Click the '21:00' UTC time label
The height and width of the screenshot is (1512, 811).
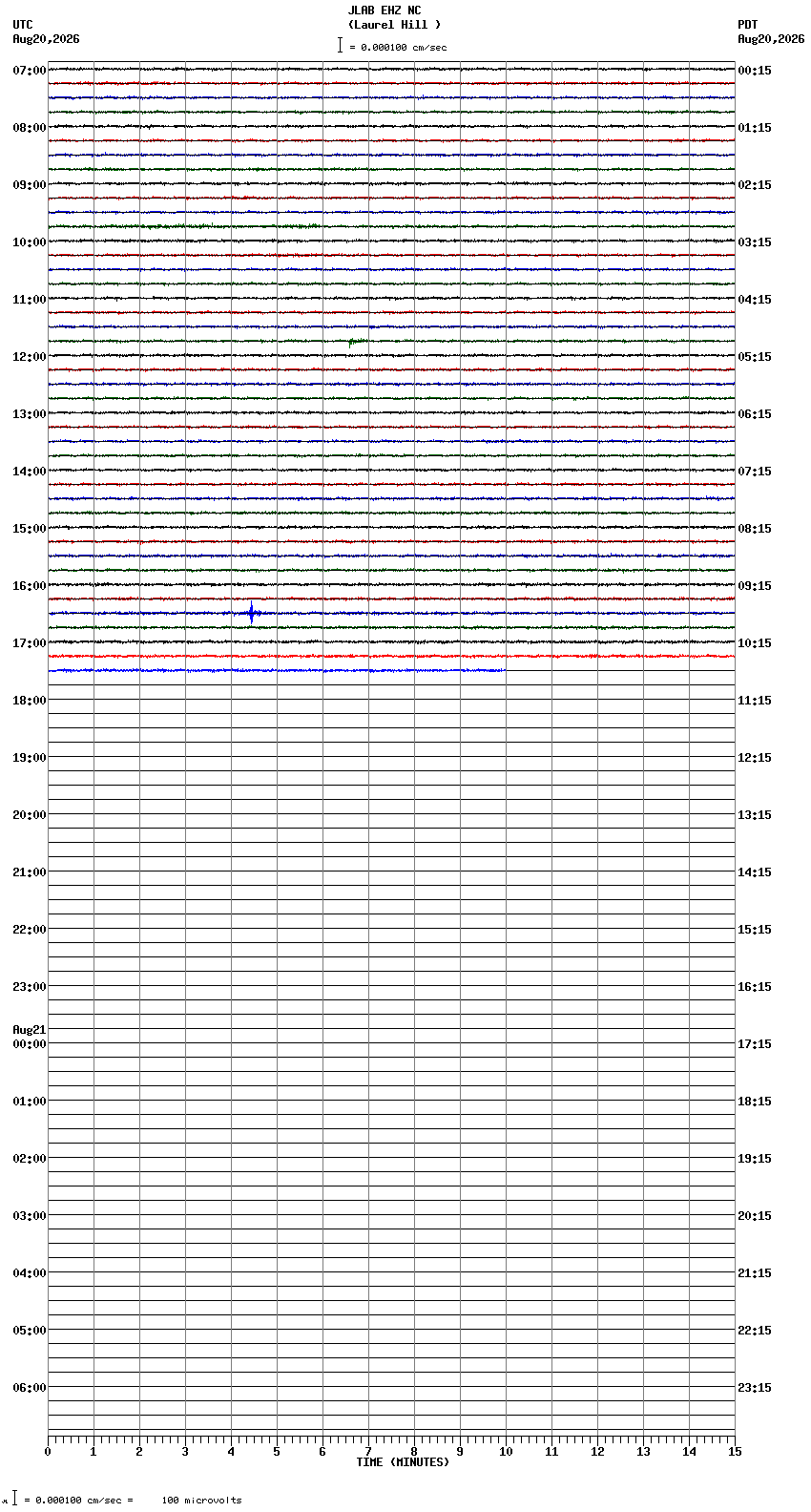30,872
